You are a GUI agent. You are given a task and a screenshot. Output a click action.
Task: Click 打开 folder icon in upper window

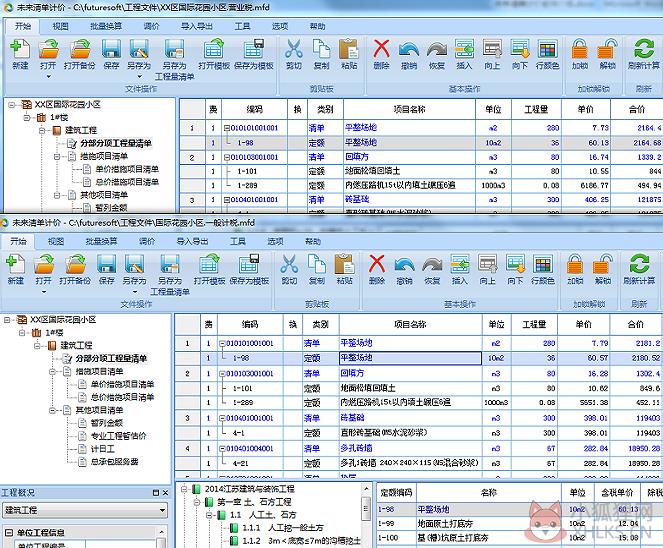tap(49, 49)
